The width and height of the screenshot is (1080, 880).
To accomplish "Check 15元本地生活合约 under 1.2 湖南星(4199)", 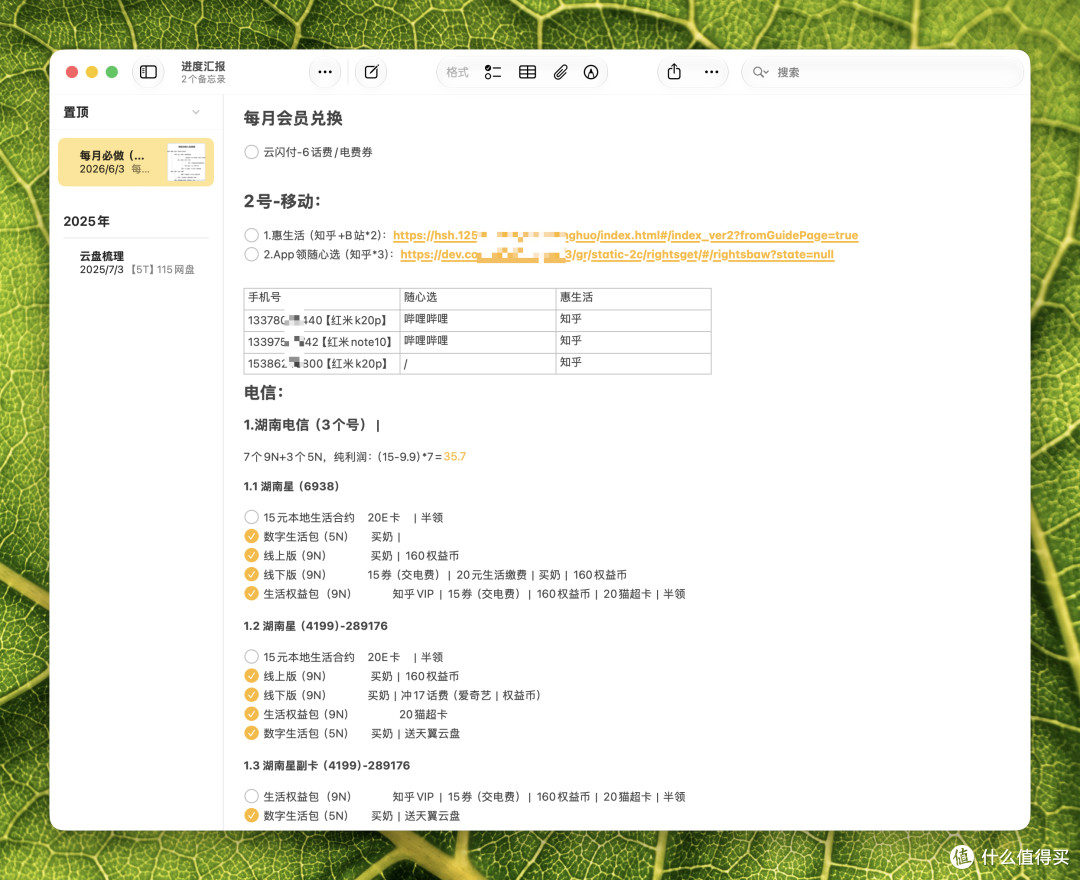I will 251,657.
